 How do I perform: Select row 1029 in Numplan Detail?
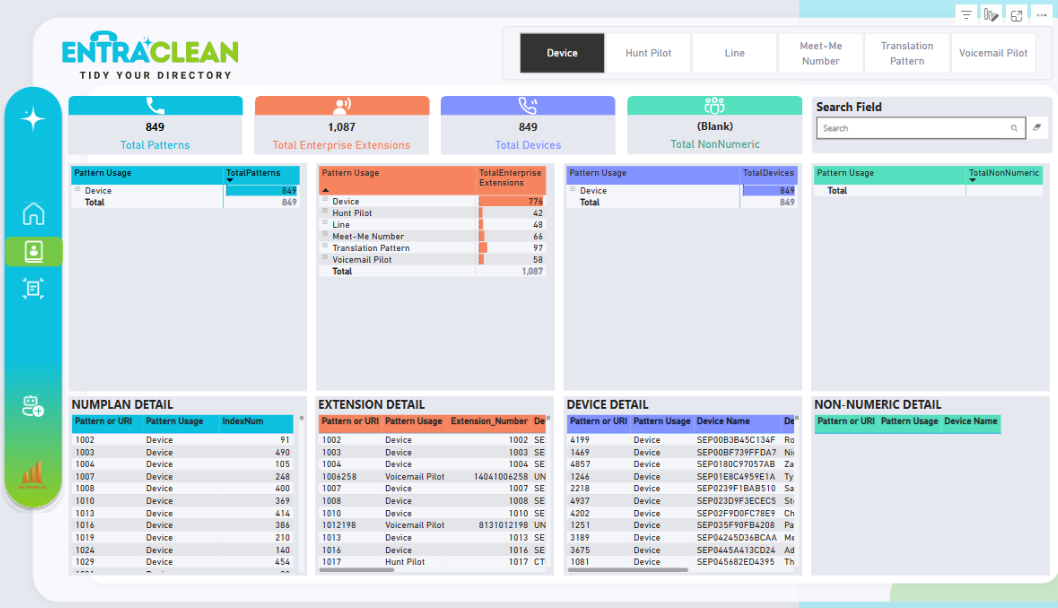pos(182,561)
